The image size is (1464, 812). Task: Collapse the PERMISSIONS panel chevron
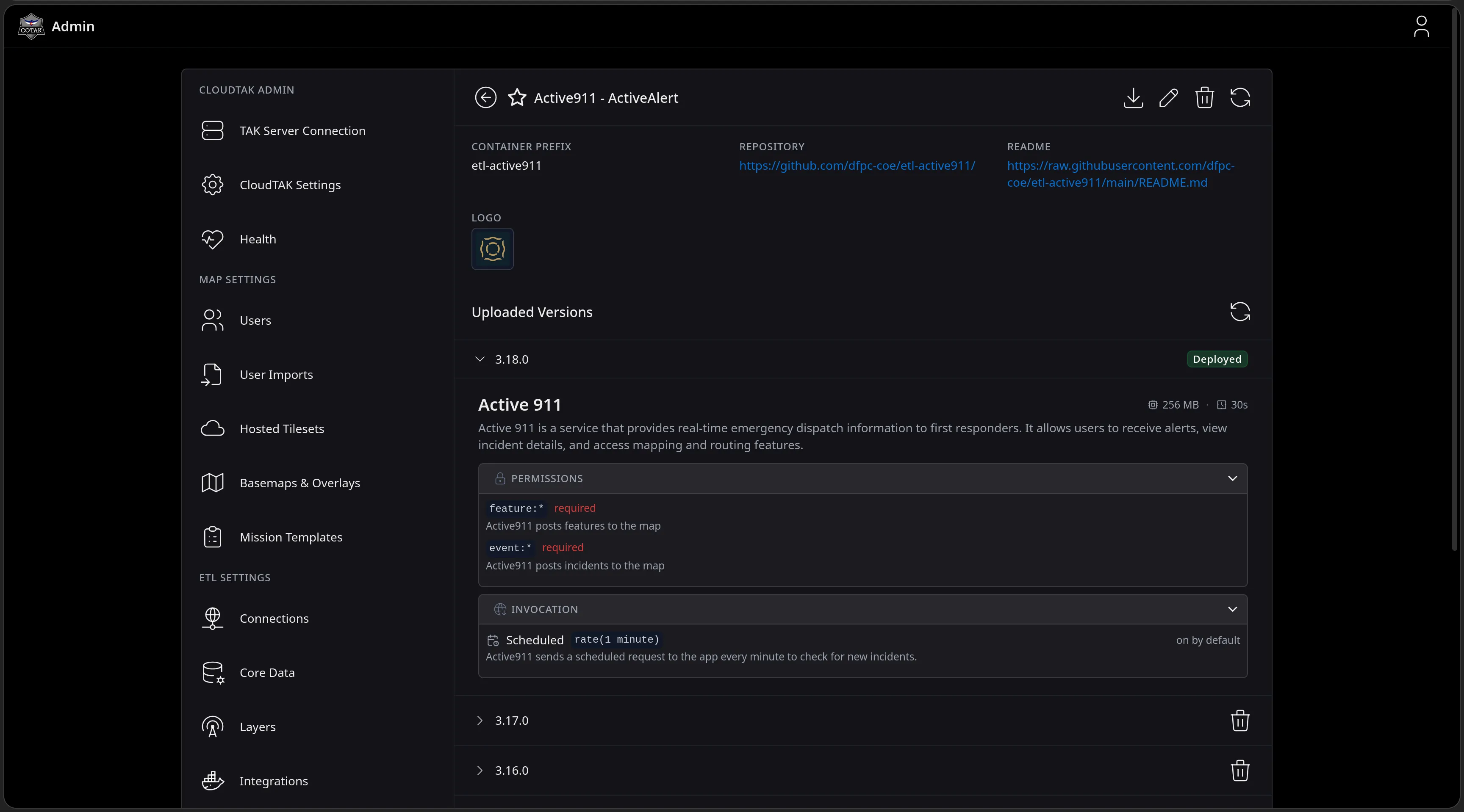point(1232,478)
